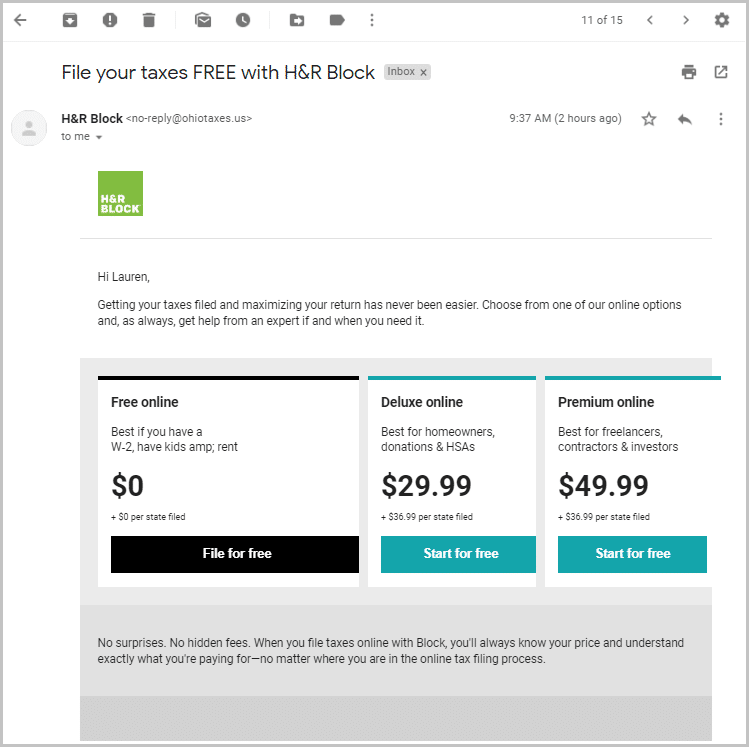Open the Move to folder icon
Screen dimensions: 749x747
tap(297, 20)
